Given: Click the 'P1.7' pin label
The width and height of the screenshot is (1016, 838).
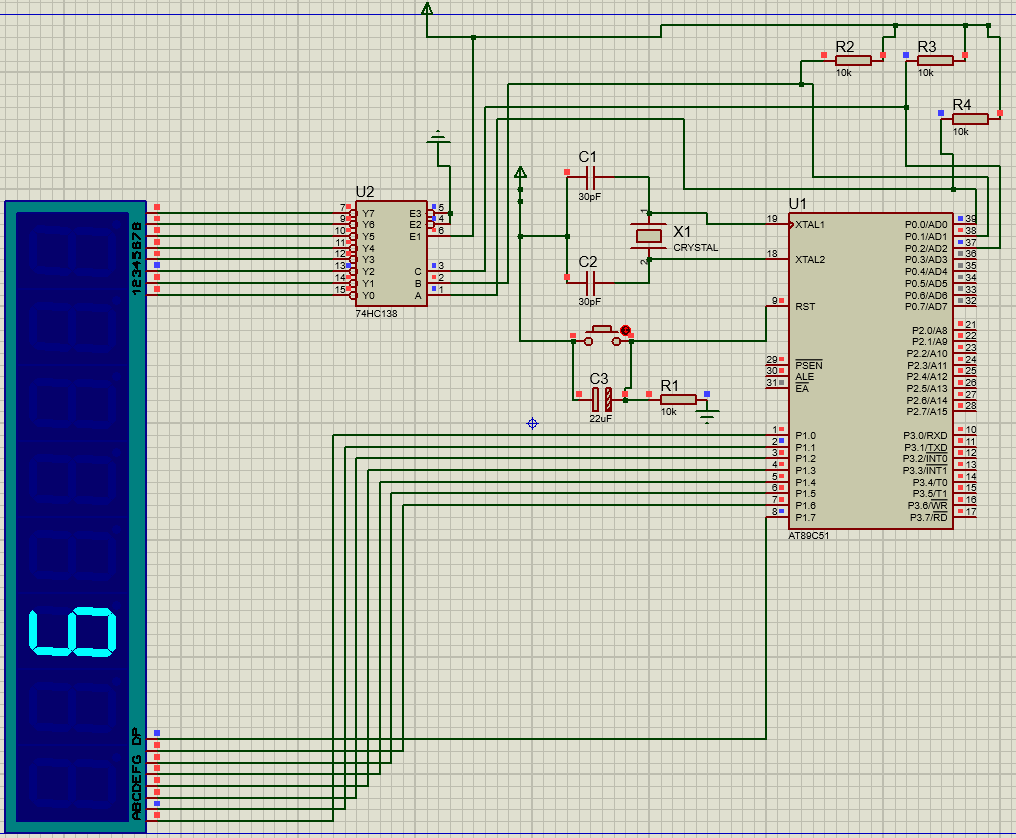Looking at the screenshot, I should pyautogui.click(x=805, y=518).
